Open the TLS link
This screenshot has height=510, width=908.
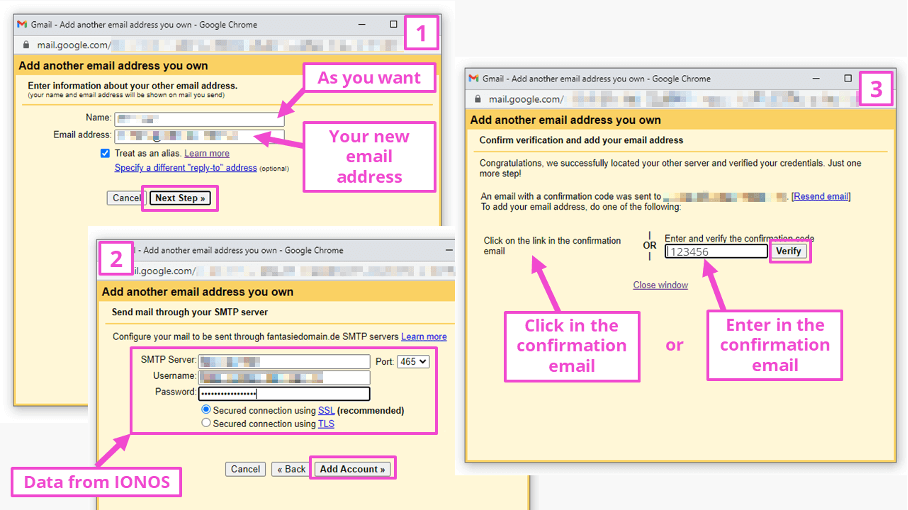pos(326,424)
